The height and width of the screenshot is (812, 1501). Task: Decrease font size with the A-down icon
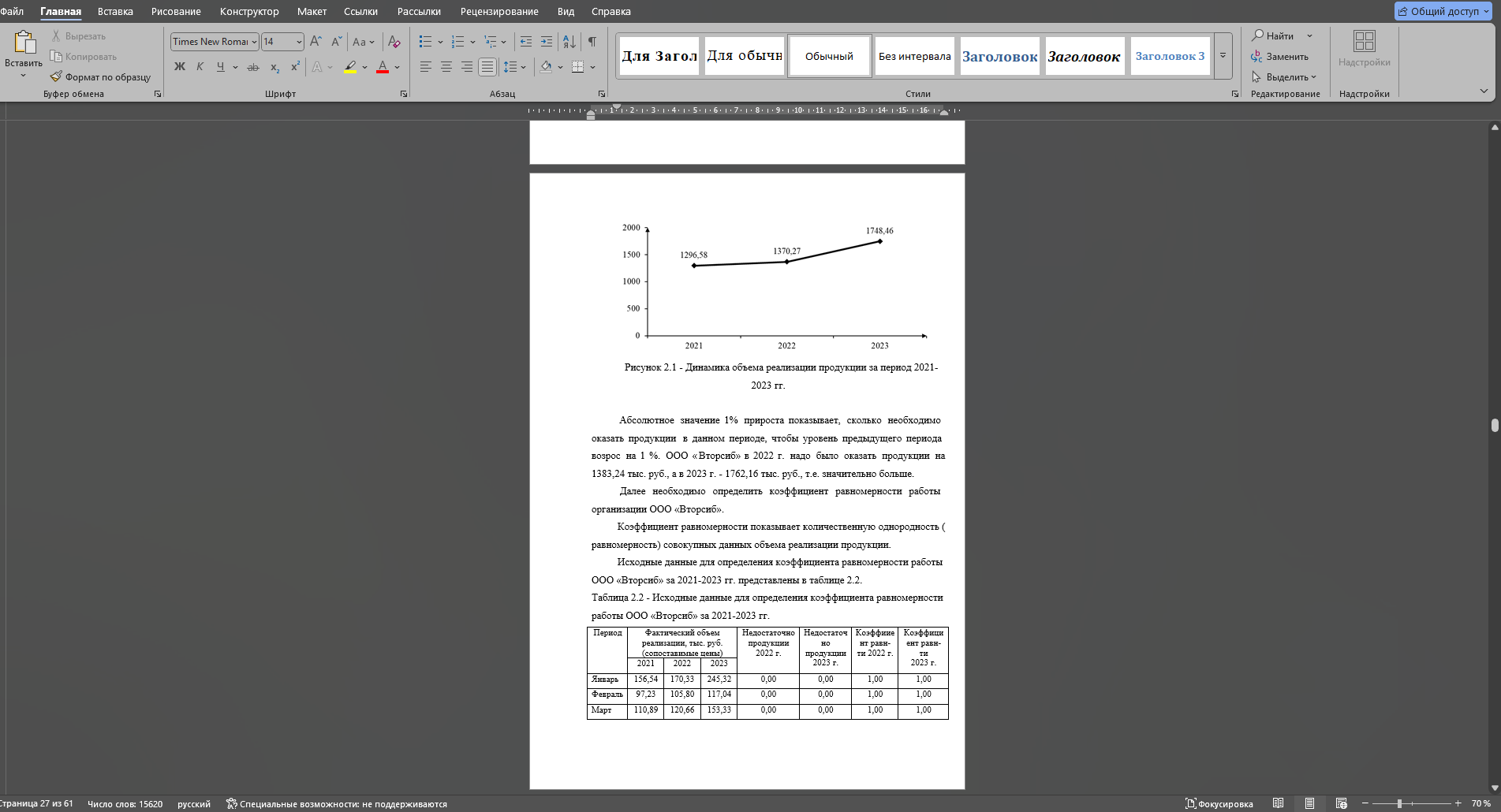[x=336, y=42]
